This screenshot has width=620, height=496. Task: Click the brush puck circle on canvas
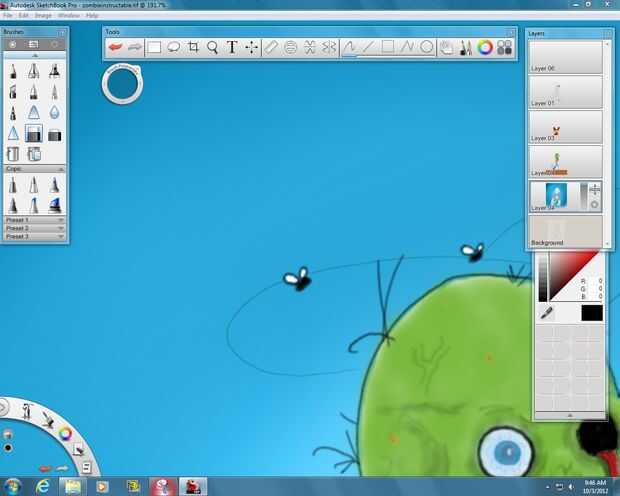(122, 83)
